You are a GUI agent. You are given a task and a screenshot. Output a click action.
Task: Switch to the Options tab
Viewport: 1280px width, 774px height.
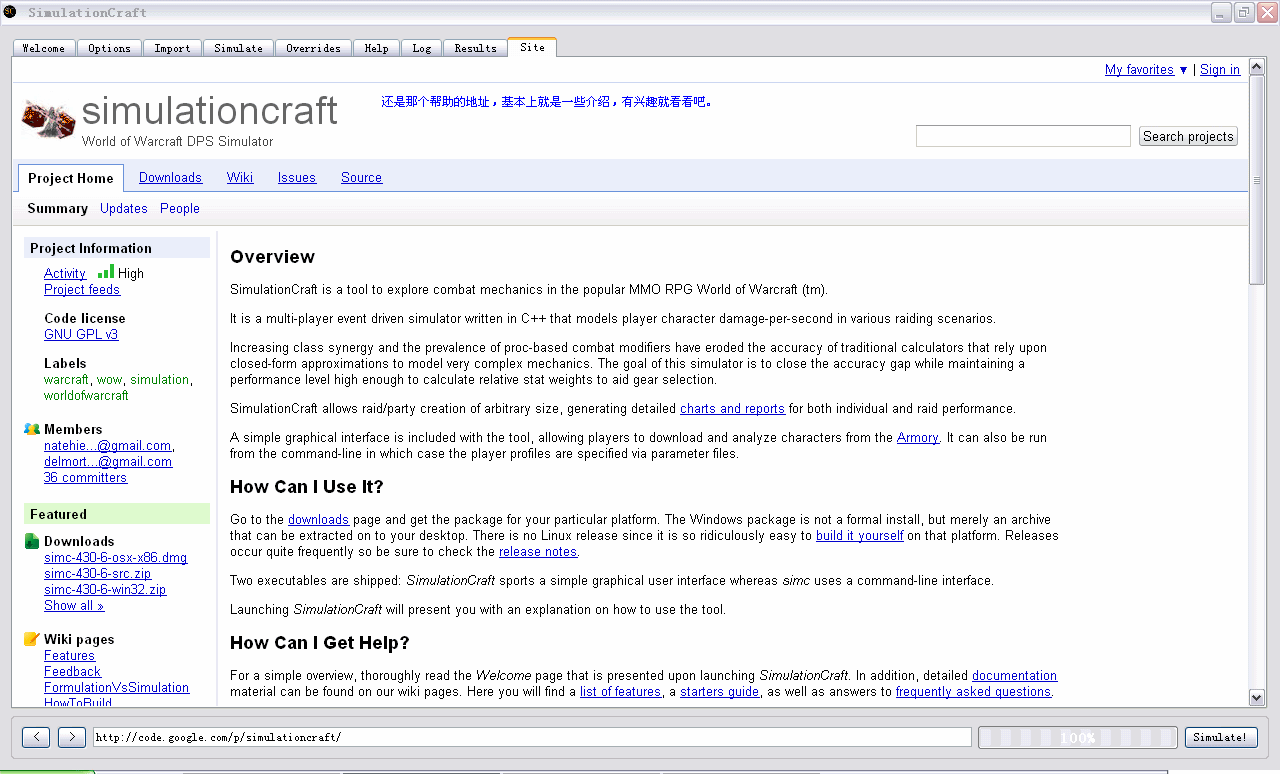pos(109,48)
